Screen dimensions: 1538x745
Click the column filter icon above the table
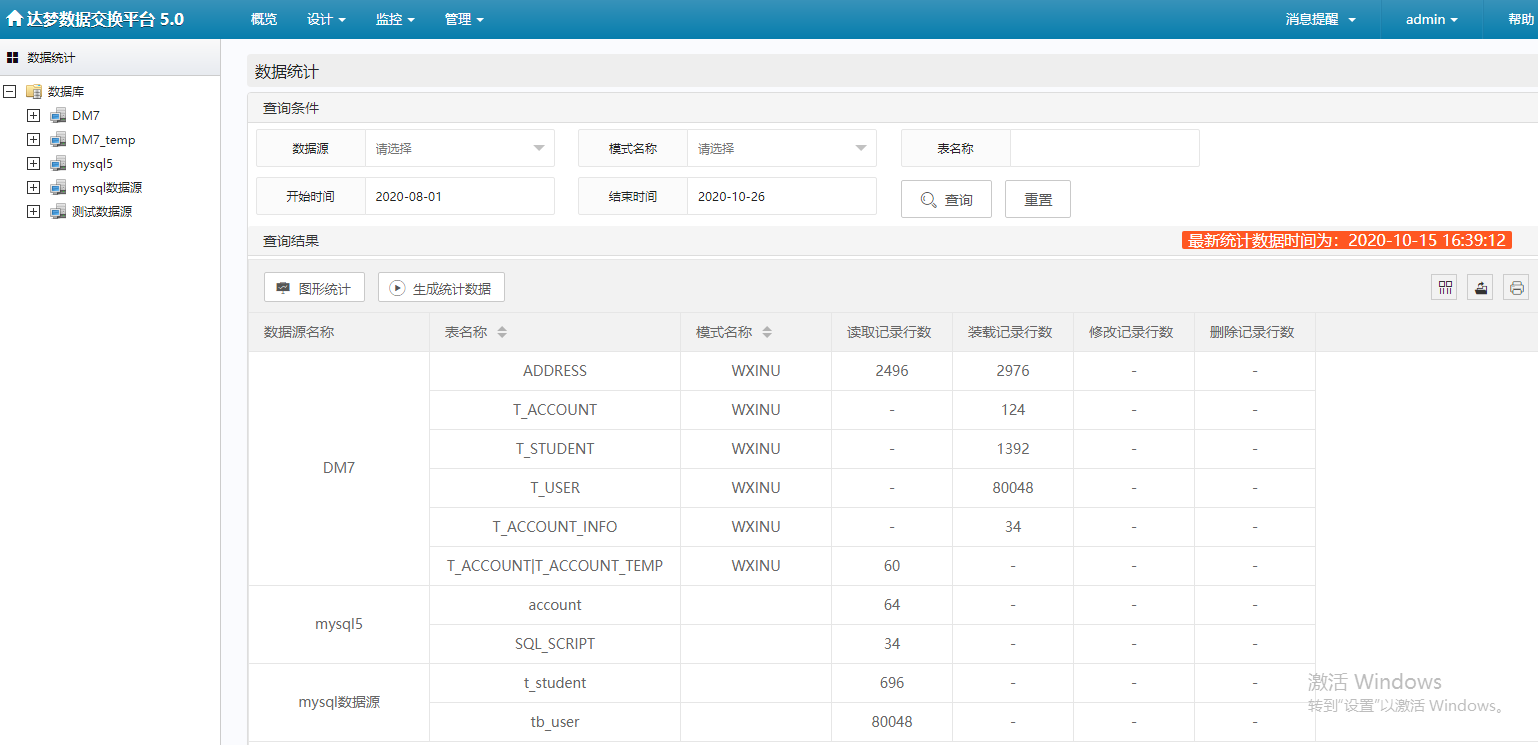click(1444, 288)
